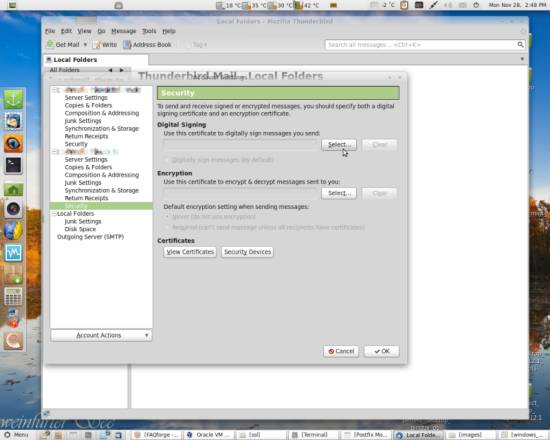
Task: Open the Account Actions dropdown
Action: click(x=101, y=335)
